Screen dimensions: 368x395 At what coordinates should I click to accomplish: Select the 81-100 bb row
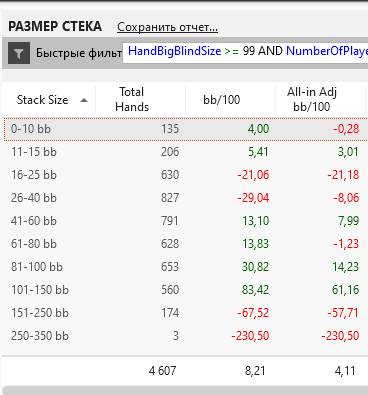185,267
